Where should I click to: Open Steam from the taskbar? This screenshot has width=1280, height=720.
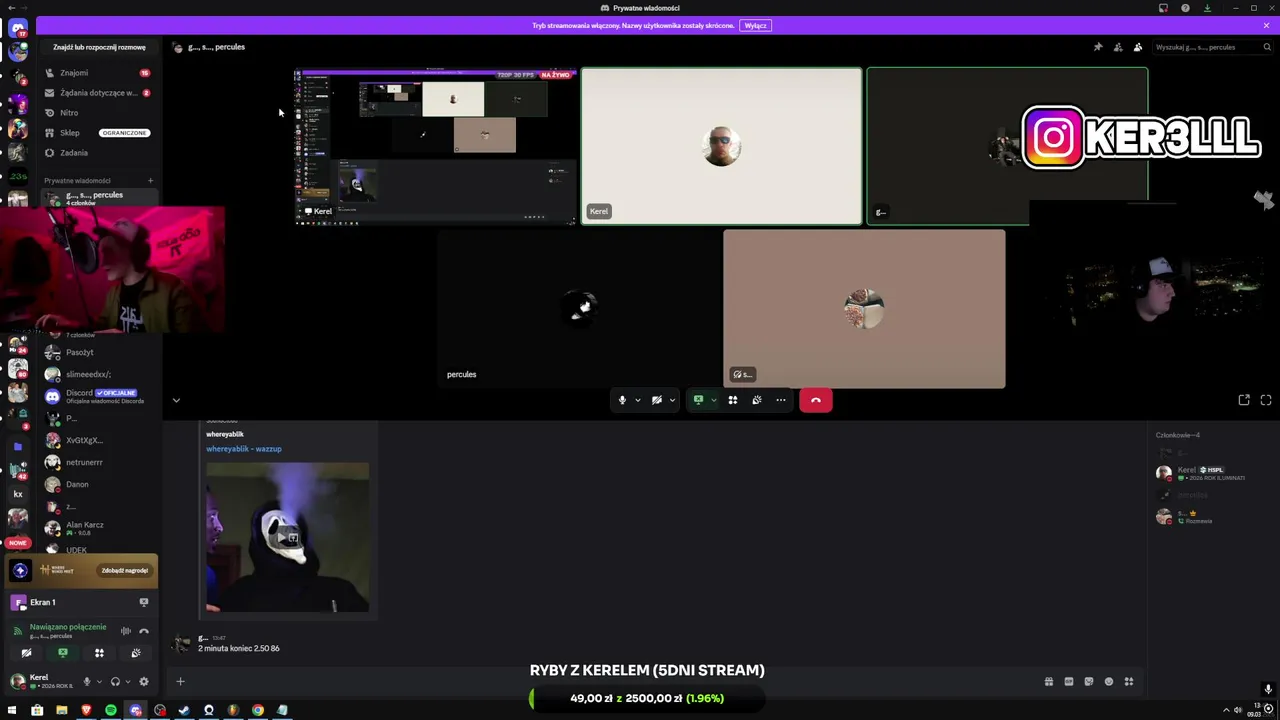[184, 710]
